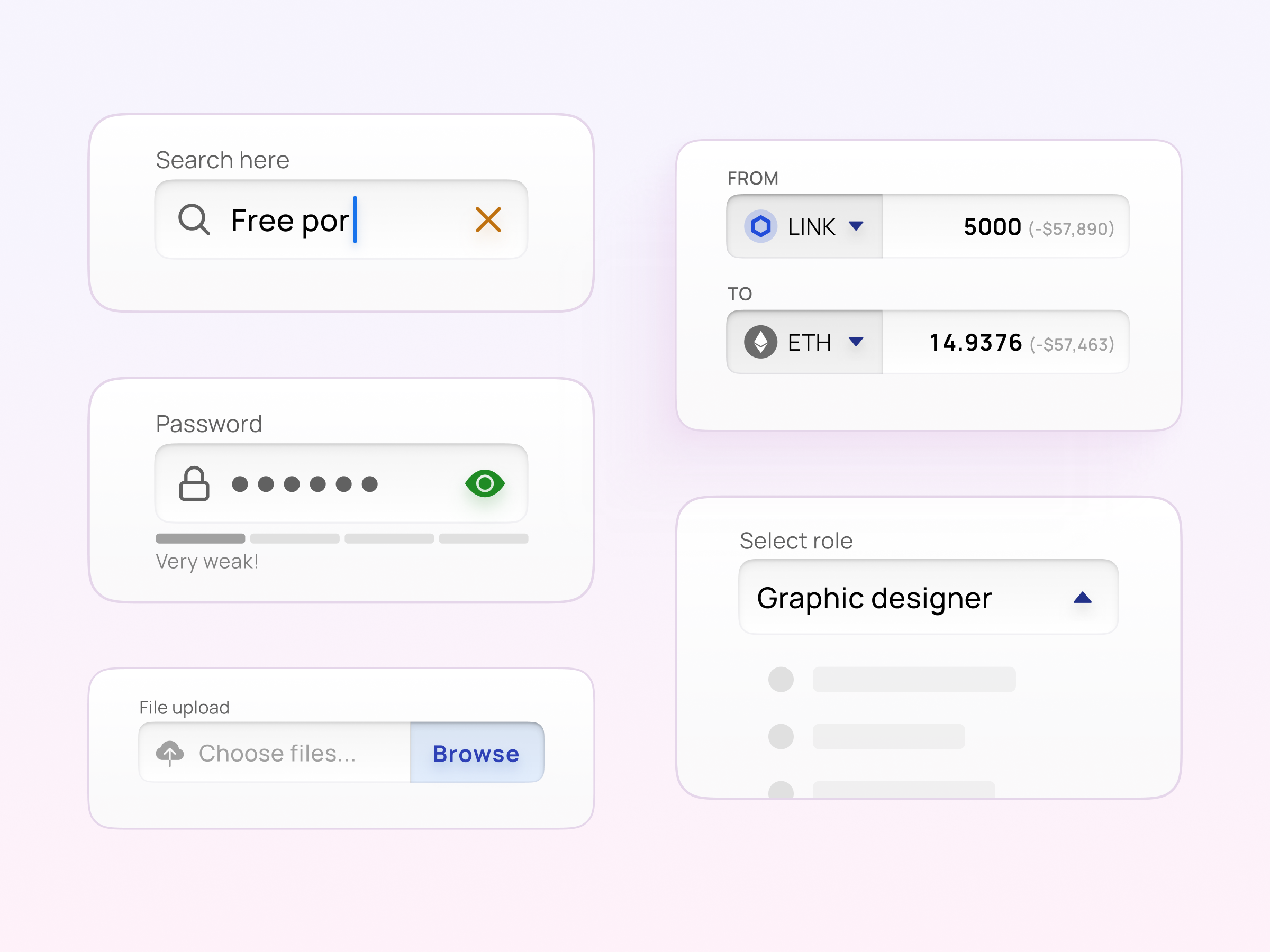Click the Ethereum token icon

pyautogui.click(x=762, y=343)
